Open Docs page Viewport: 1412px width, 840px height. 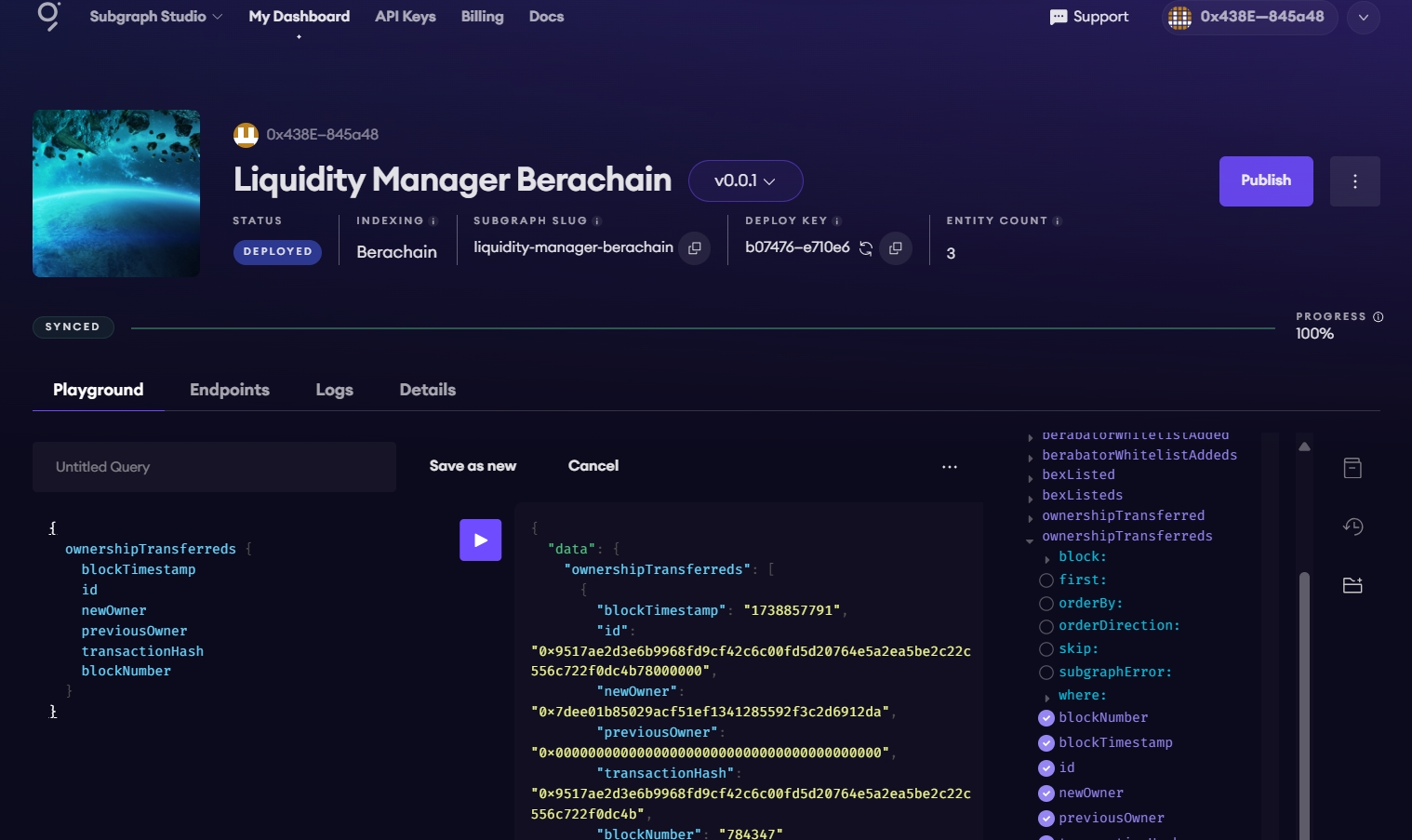(547, 17)
